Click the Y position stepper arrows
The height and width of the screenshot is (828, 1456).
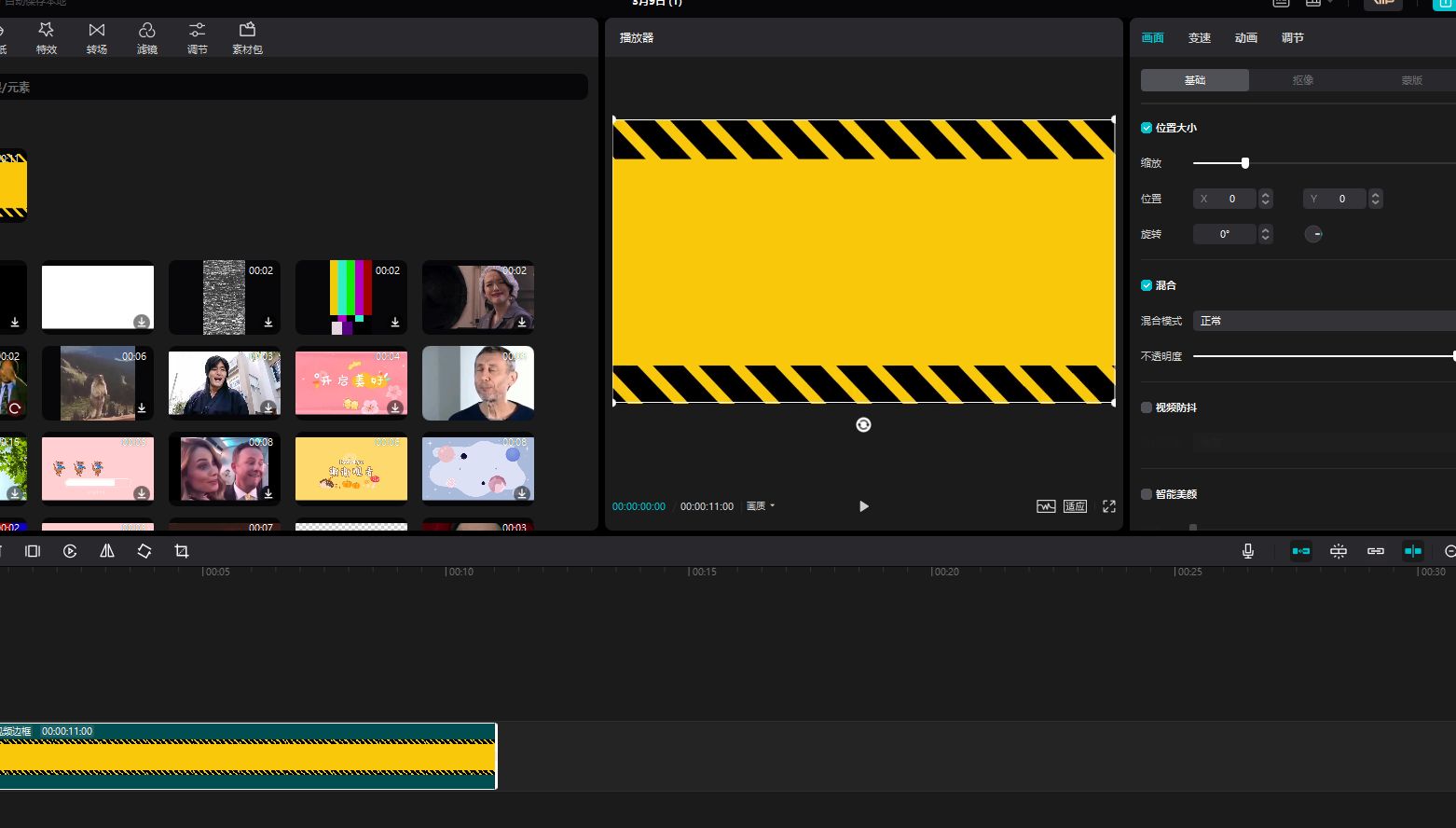click(1375, 199)
